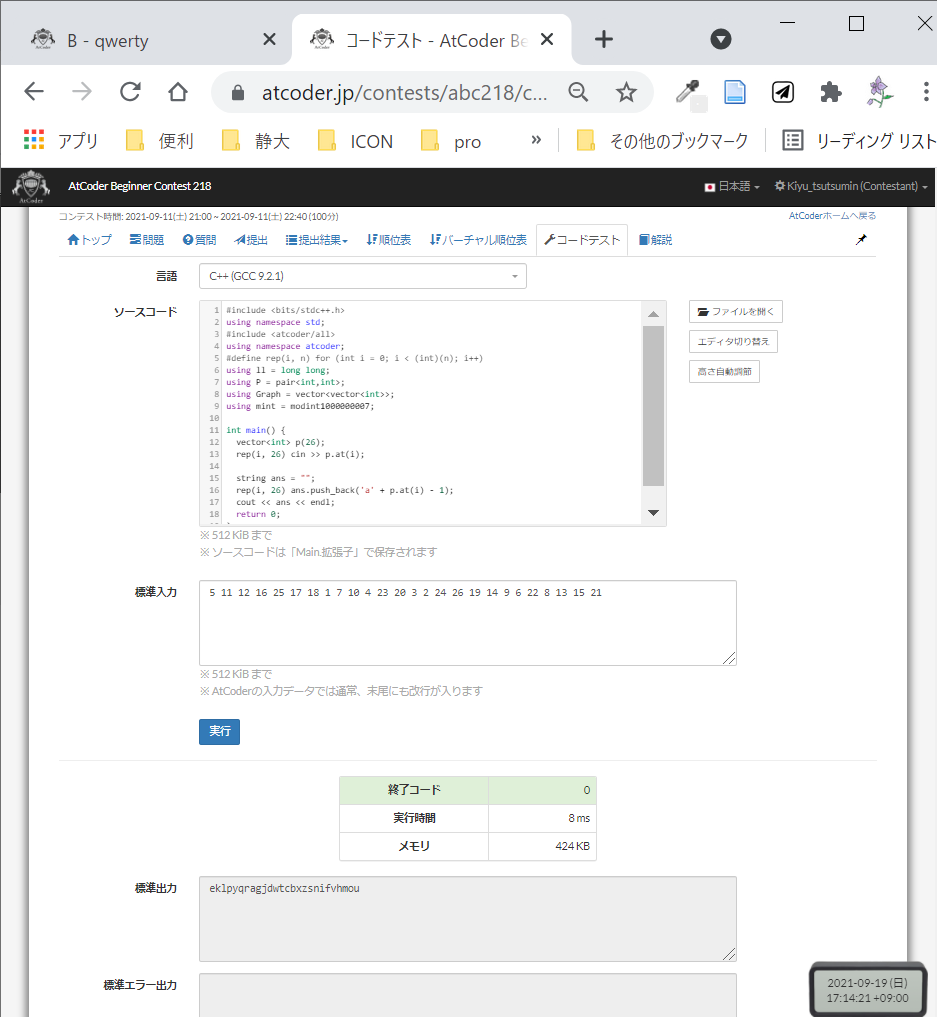Click the browser extensions puzzle piece icon

click(830, 90)
